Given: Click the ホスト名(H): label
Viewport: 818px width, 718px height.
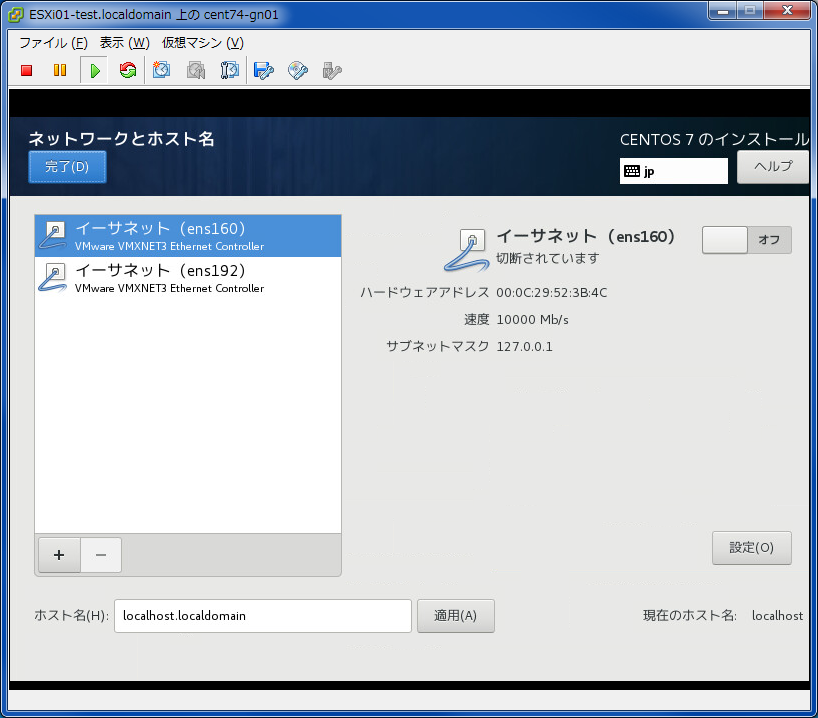Looking at the screenshot, I should click(71, 616).
